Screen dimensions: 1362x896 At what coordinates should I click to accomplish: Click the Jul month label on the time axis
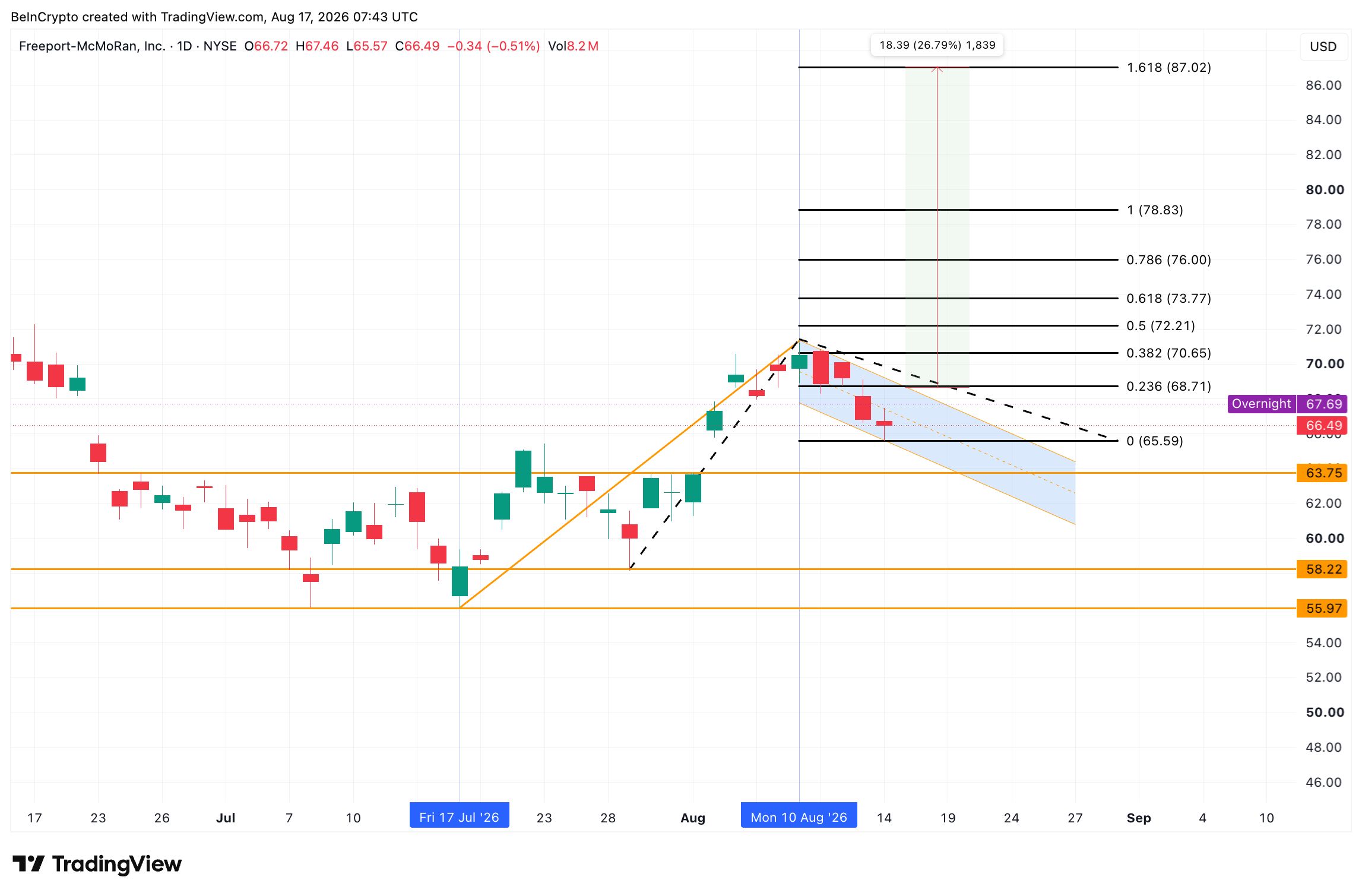coord(226,818)
